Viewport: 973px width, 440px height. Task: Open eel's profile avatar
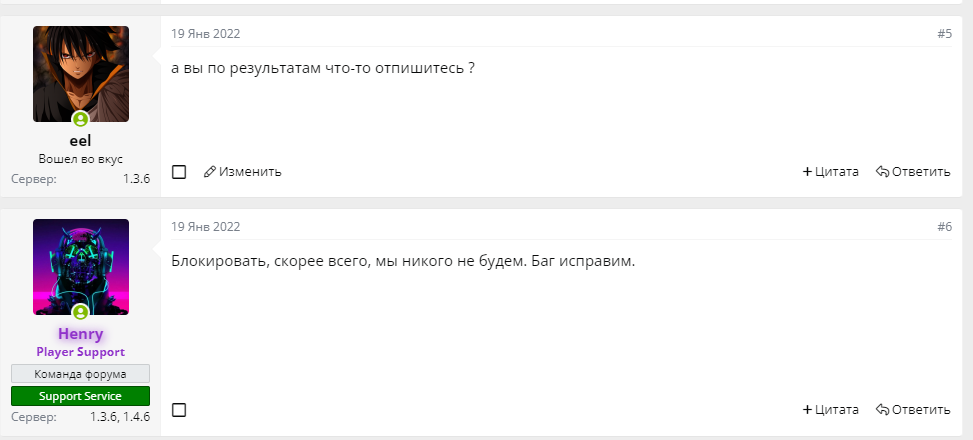point(81,74)
